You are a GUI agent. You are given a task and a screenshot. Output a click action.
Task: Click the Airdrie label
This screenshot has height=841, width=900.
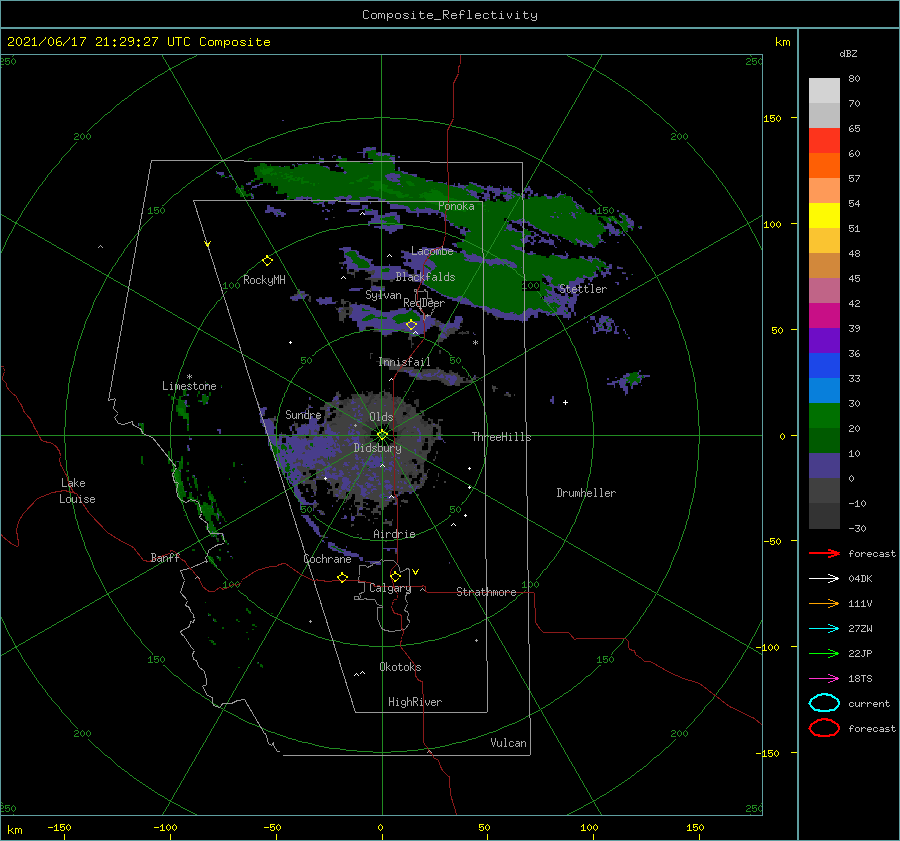[394, 534]
